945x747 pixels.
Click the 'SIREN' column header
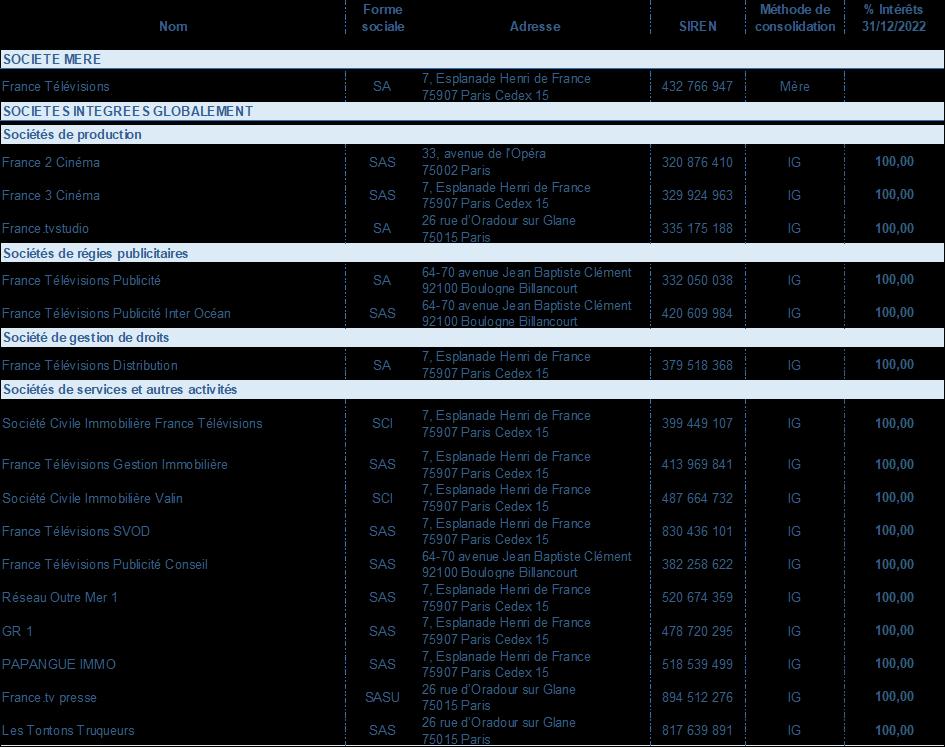click(x=698, y=27)
